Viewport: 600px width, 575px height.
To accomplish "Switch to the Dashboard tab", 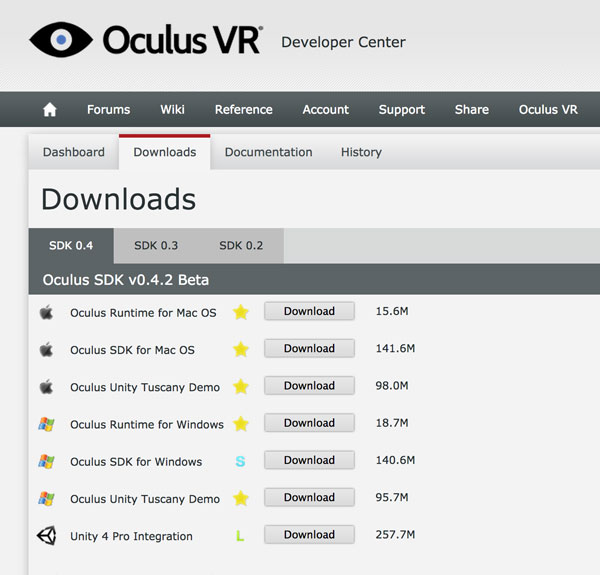I will tap(73, 152).
